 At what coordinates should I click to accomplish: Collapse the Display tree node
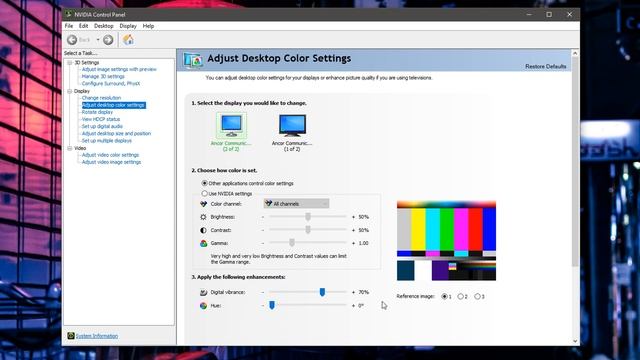pyautogui.click(x=69, y=91)
